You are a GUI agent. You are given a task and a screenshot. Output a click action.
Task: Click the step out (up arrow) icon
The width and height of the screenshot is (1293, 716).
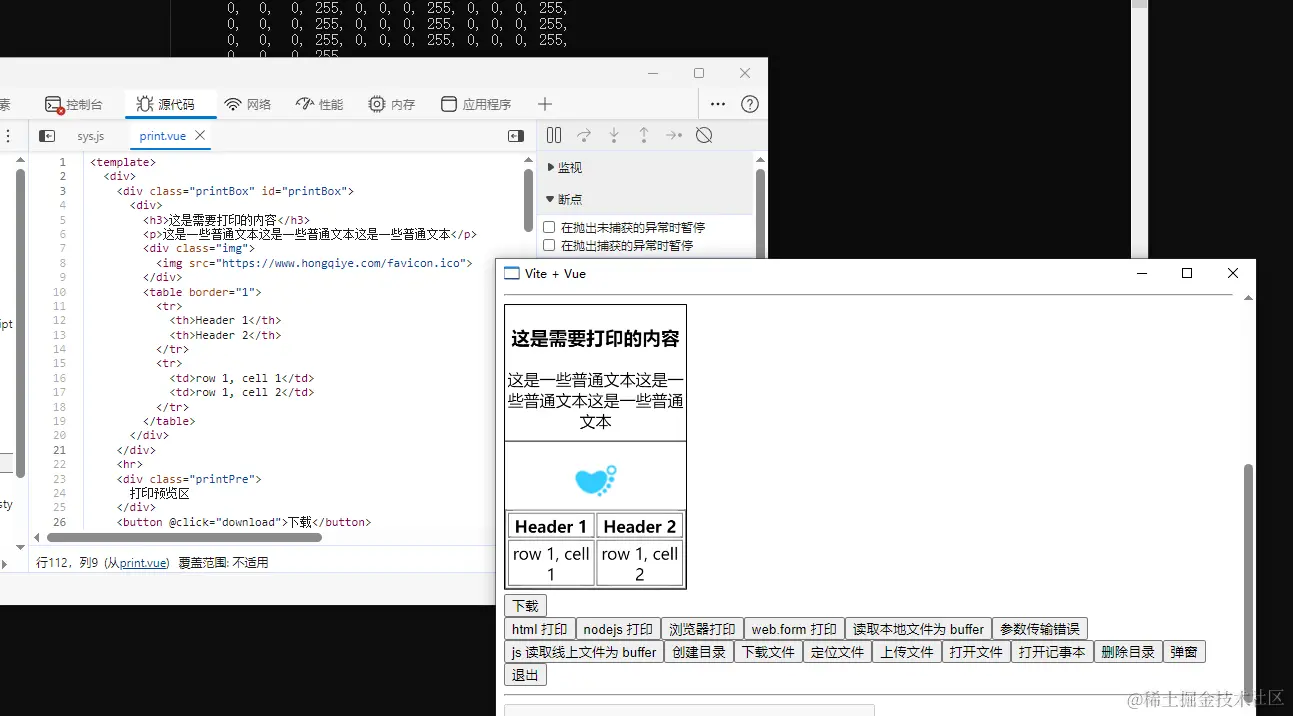pos(644,135)
